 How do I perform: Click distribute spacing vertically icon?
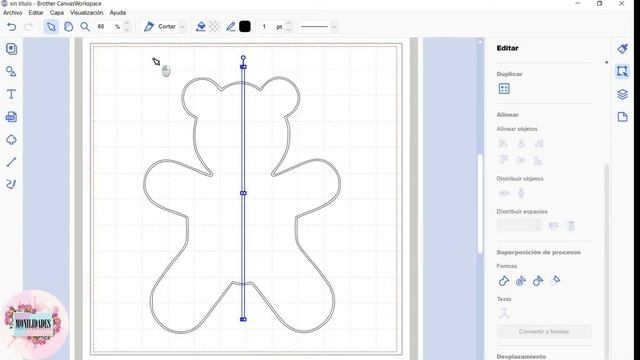[x=571, y=226]
